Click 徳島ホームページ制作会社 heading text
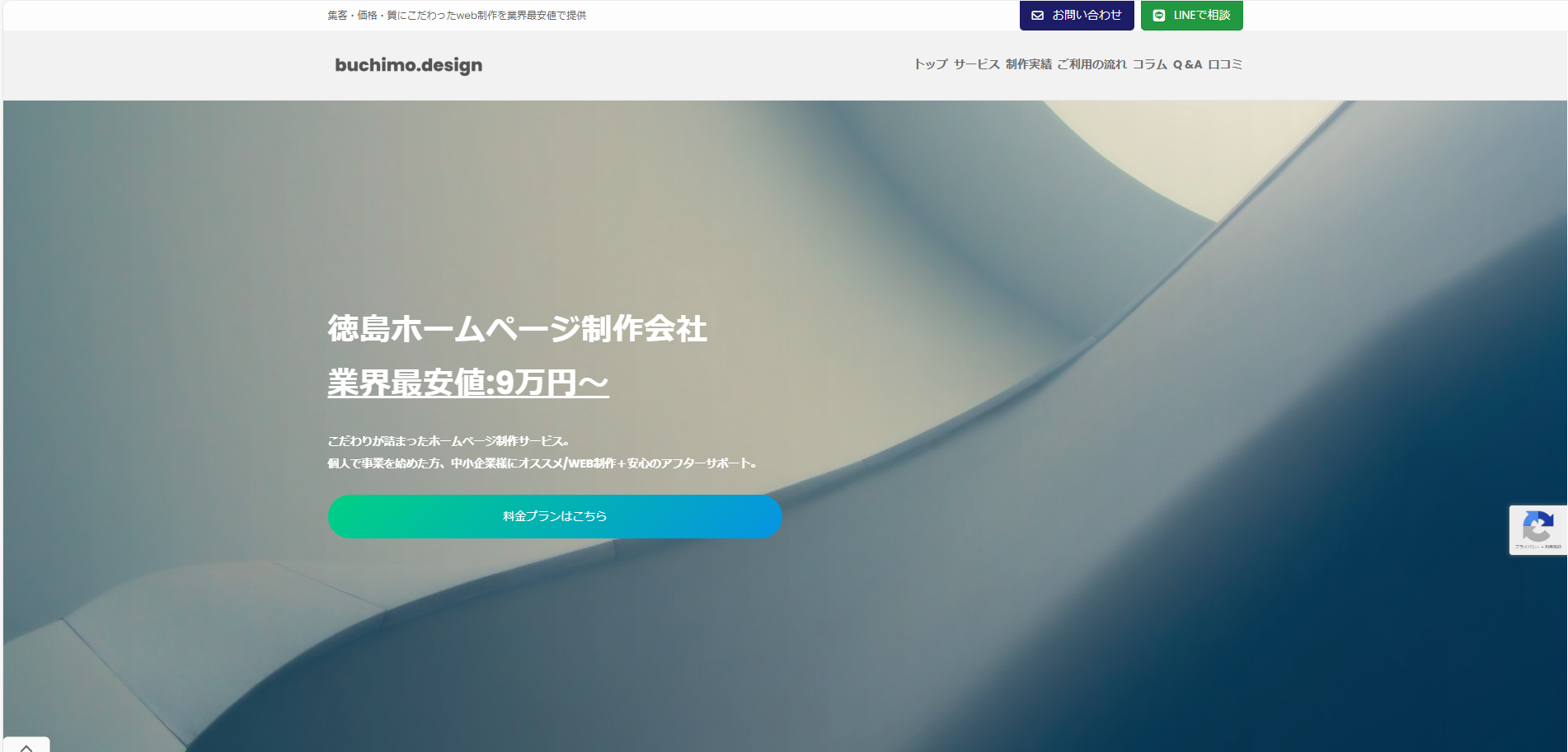The image size is (1568, 752). pos(518,328)
